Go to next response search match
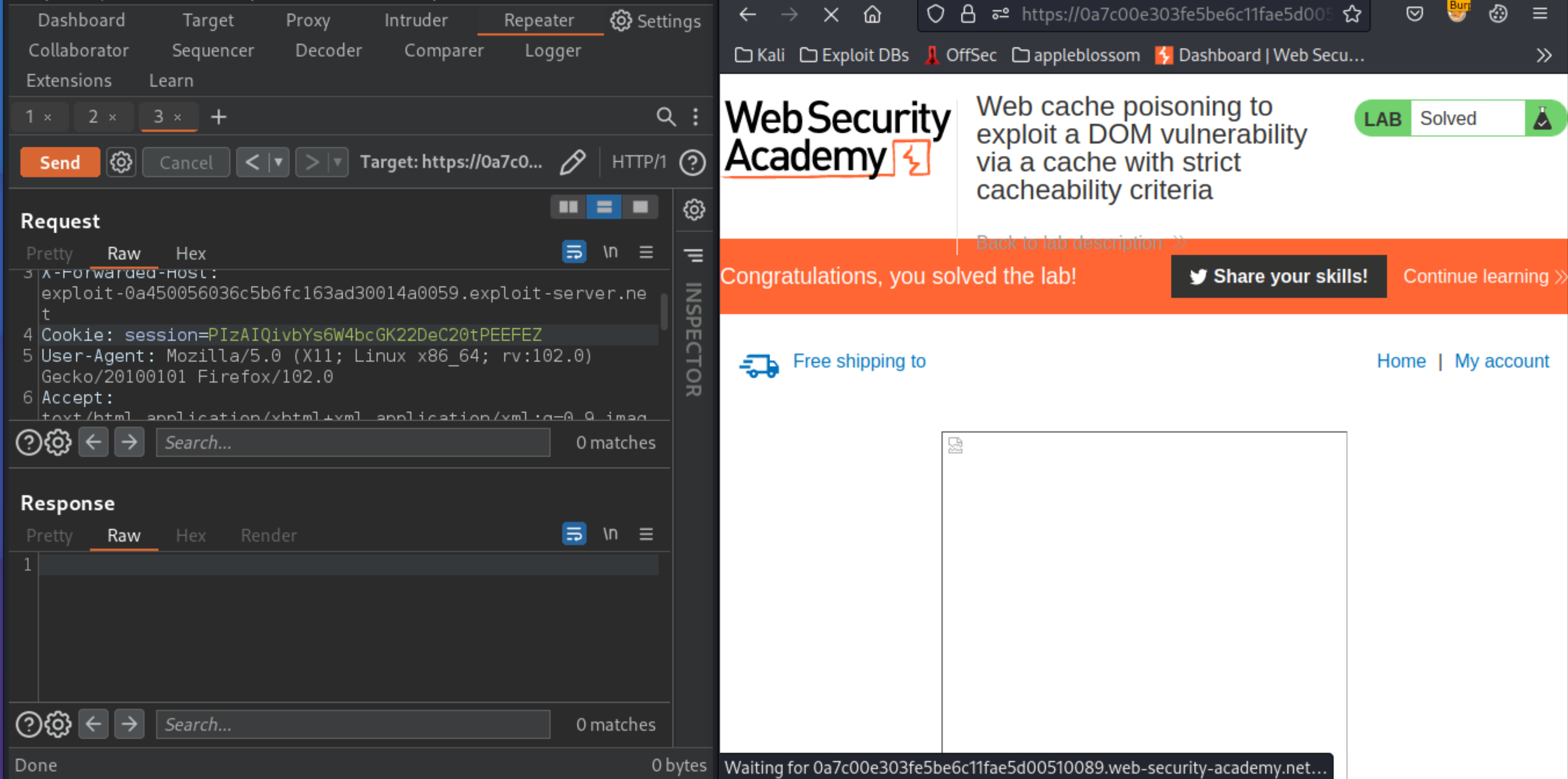 coord(129,725)
